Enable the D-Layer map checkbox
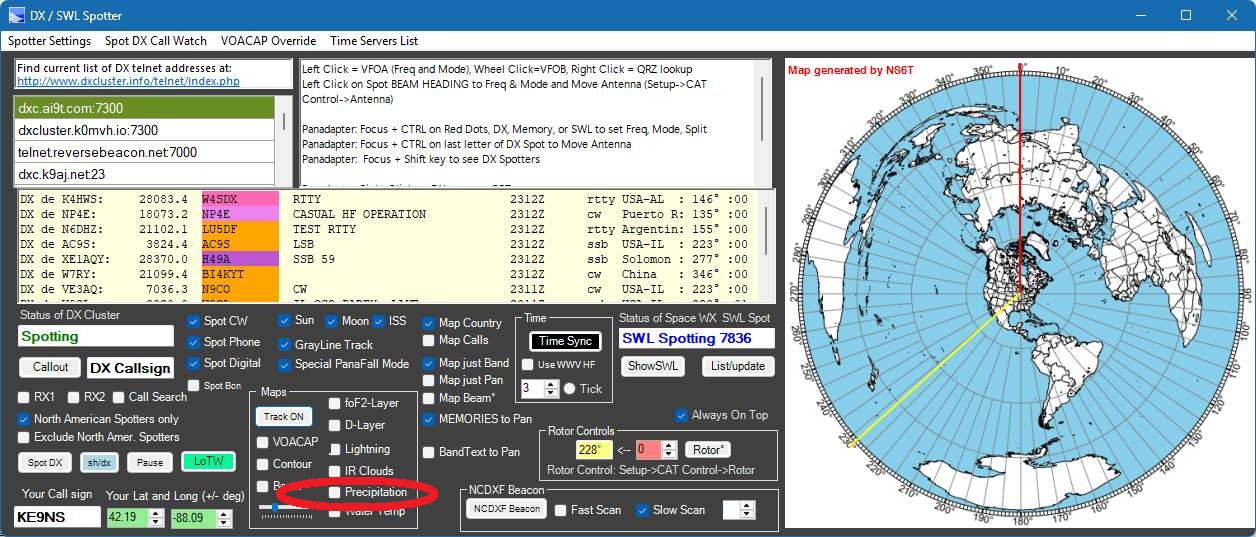 [334, 425]
